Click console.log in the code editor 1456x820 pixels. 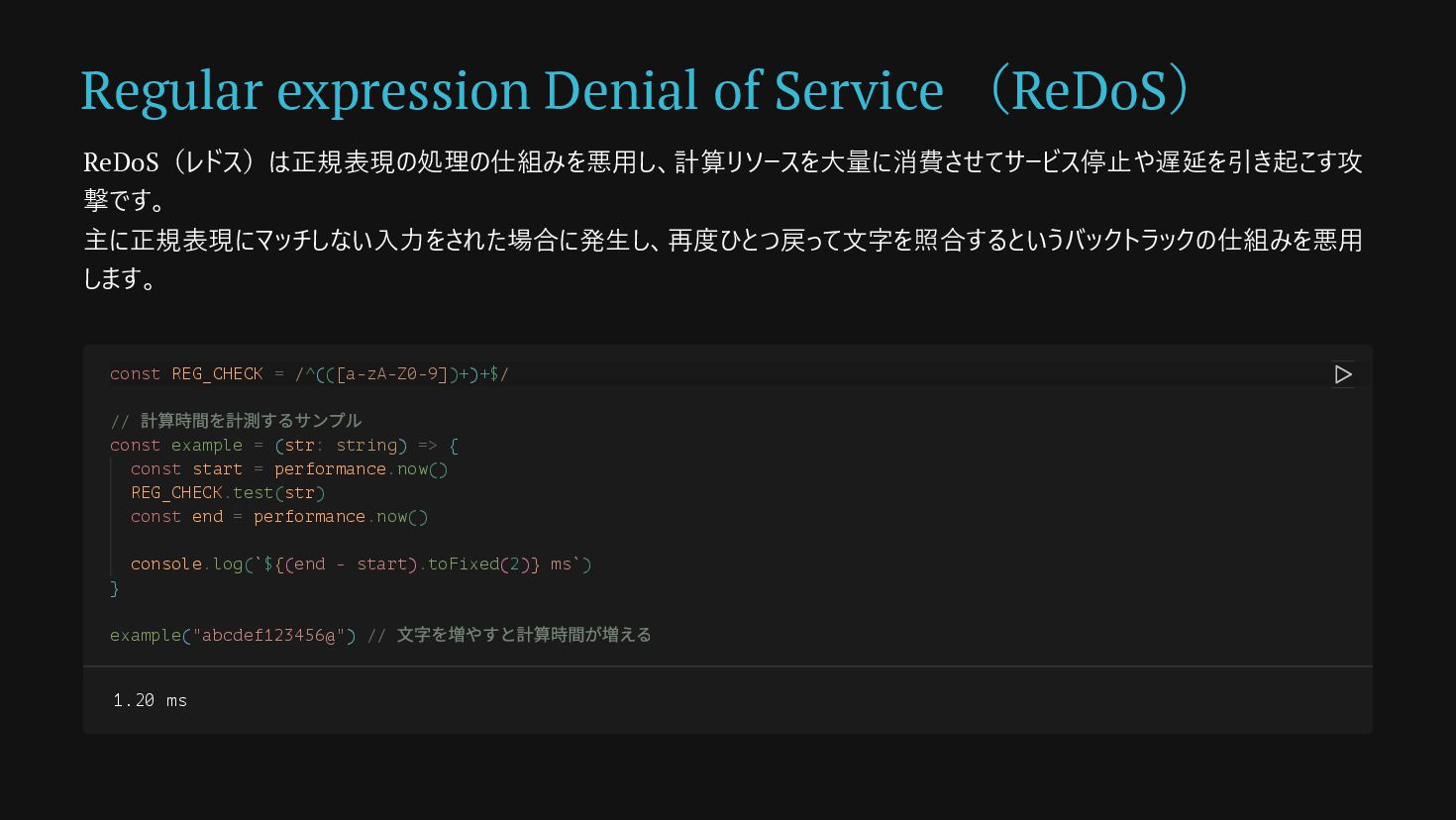(186, 564)
